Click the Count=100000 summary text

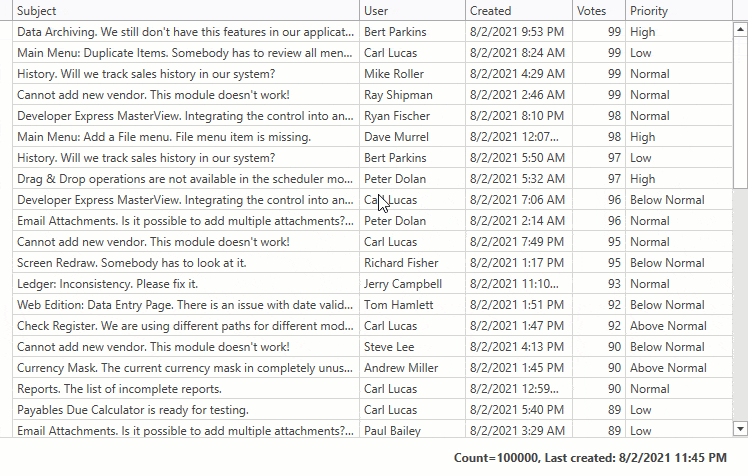(495, 458)
